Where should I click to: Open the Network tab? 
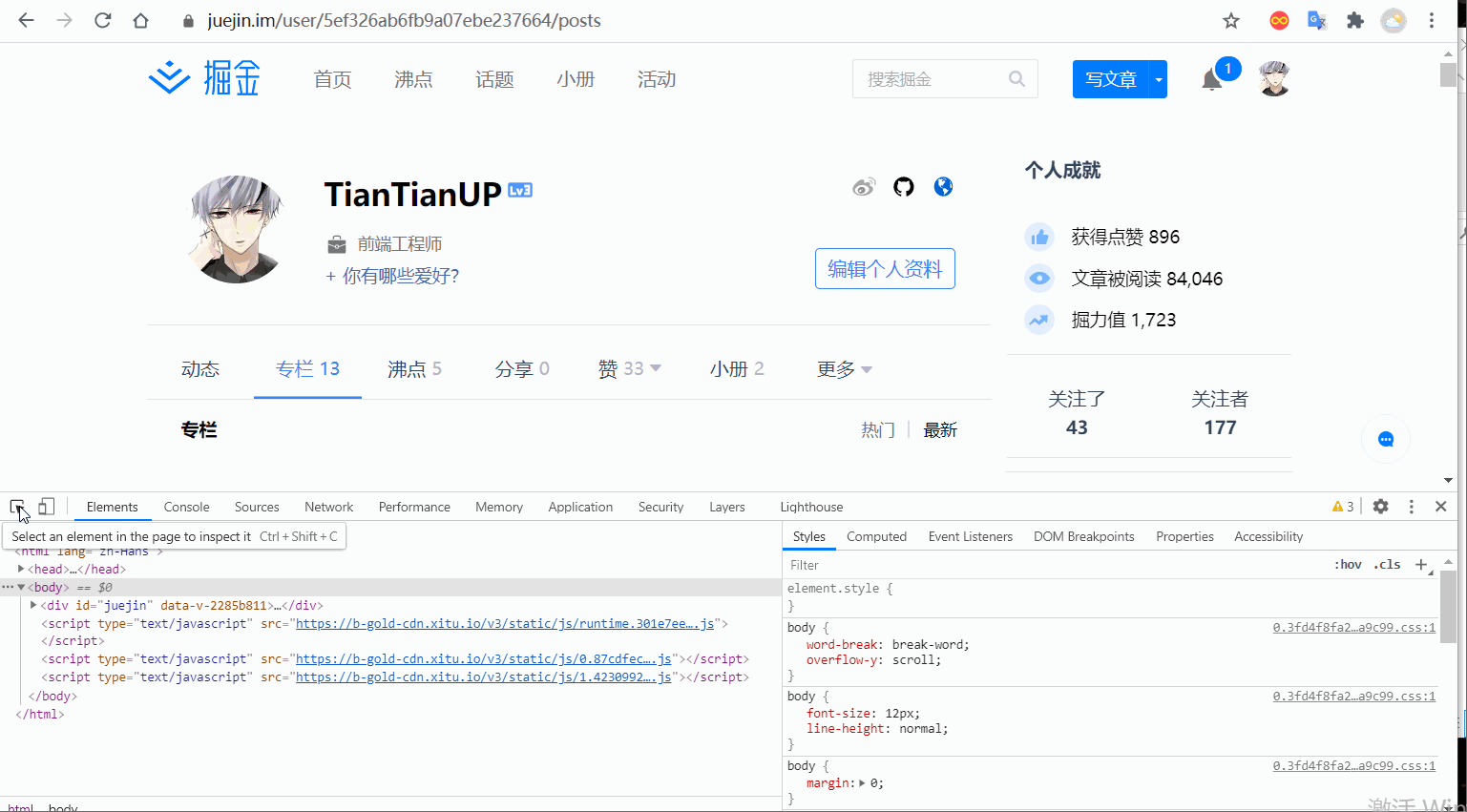point(329,507)
